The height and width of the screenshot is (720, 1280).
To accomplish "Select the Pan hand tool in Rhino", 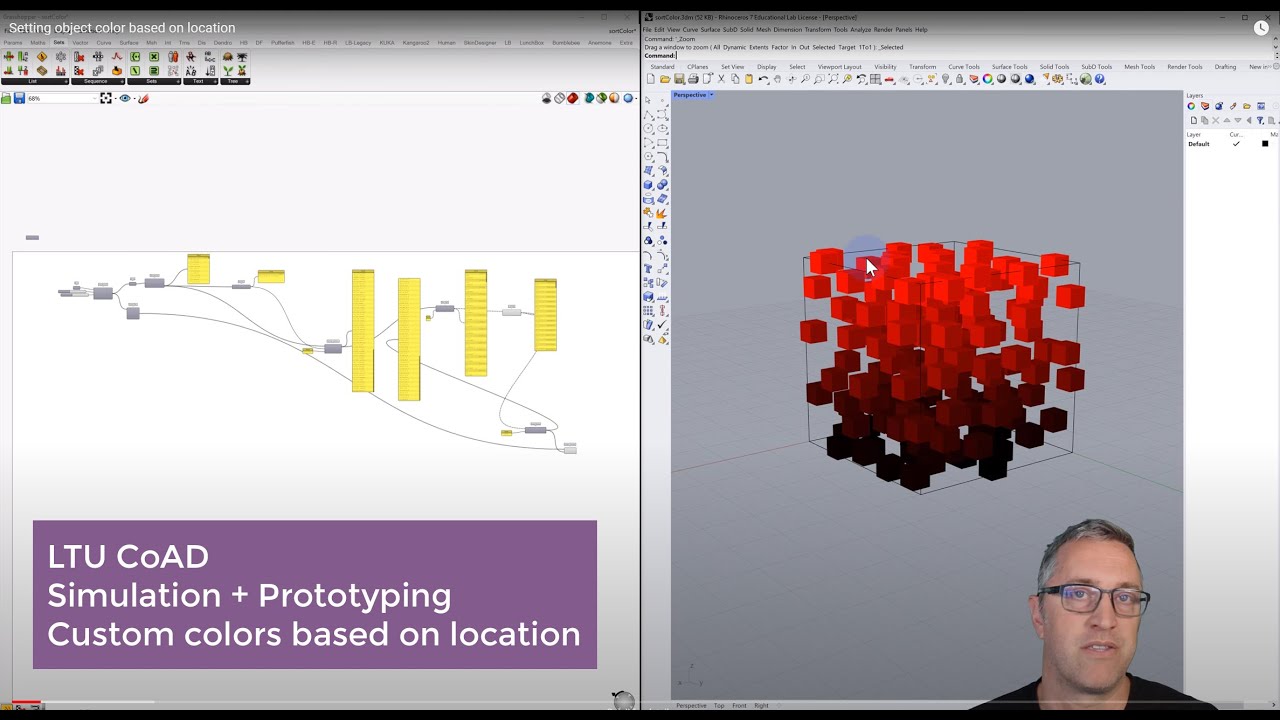I will pos(777,79).
